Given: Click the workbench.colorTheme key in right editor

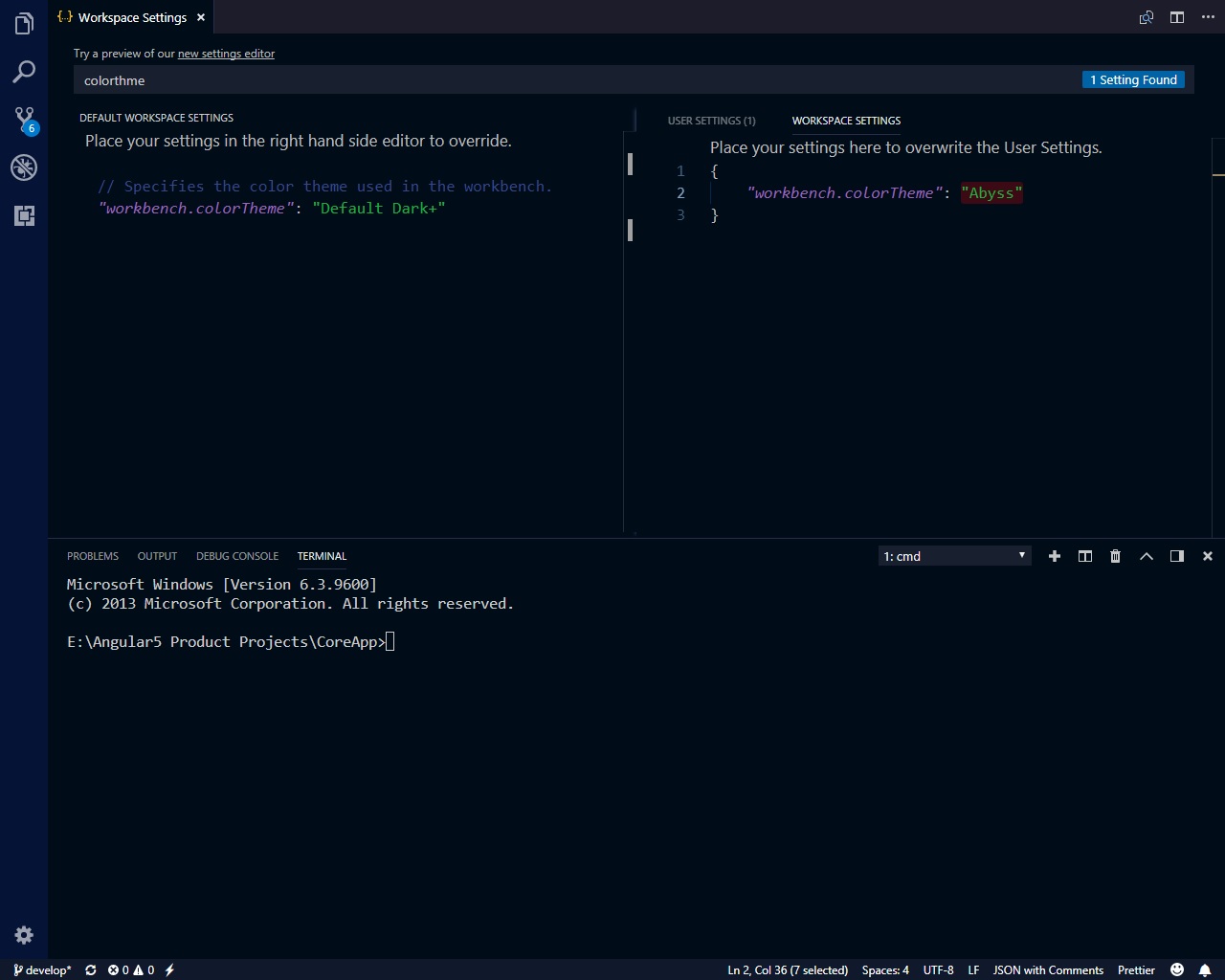Looking at the screenshot, I should tap(843, 192).
